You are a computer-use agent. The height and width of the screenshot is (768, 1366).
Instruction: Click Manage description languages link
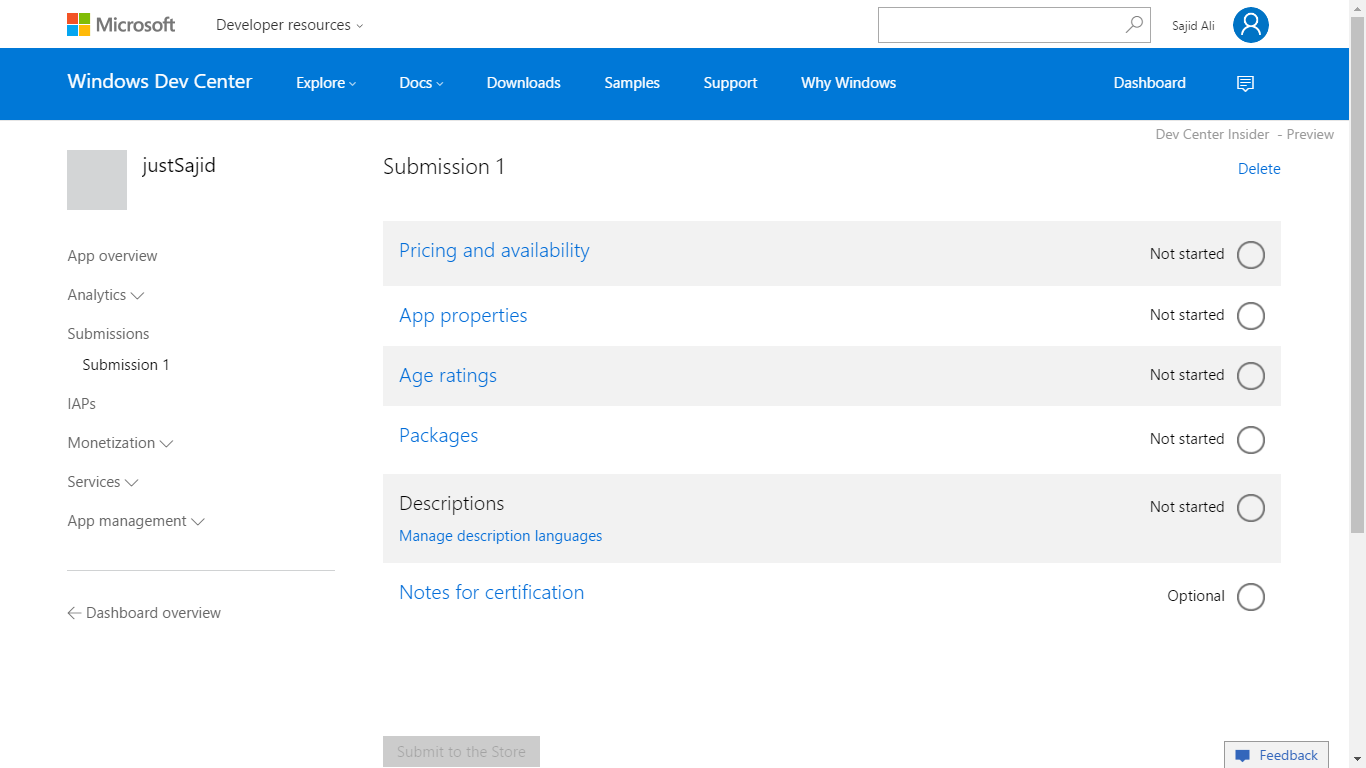500,536
